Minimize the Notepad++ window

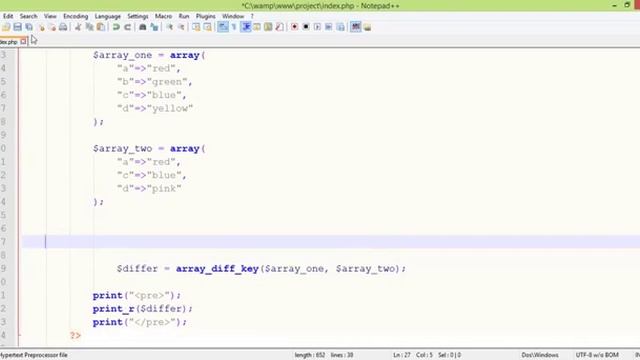[x=614, y=5]
